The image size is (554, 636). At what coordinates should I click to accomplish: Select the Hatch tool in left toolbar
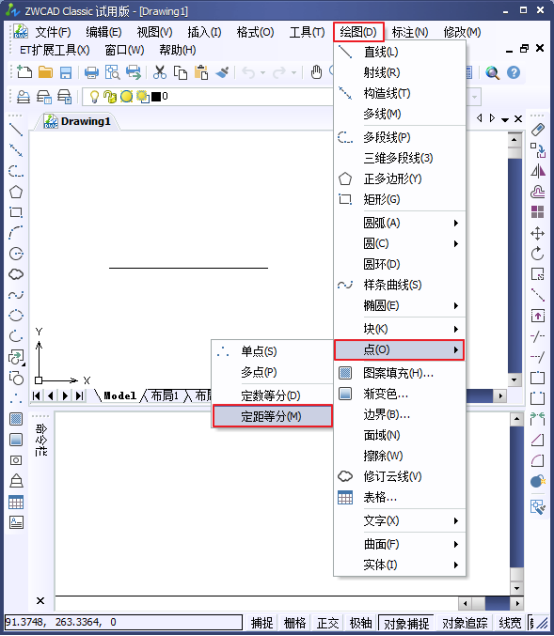(x=16, y=419)
